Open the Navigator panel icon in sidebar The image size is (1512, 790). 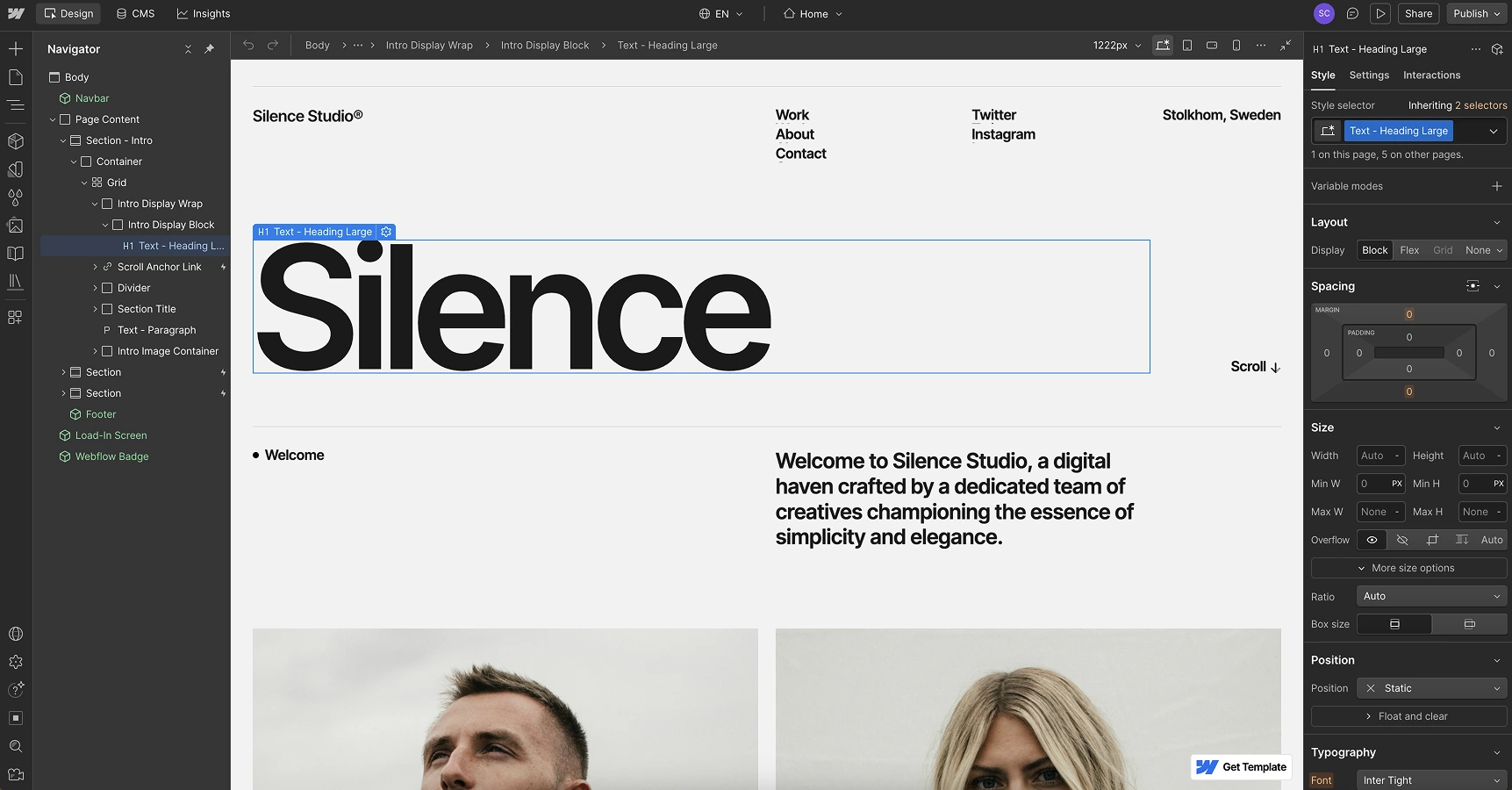16,105
